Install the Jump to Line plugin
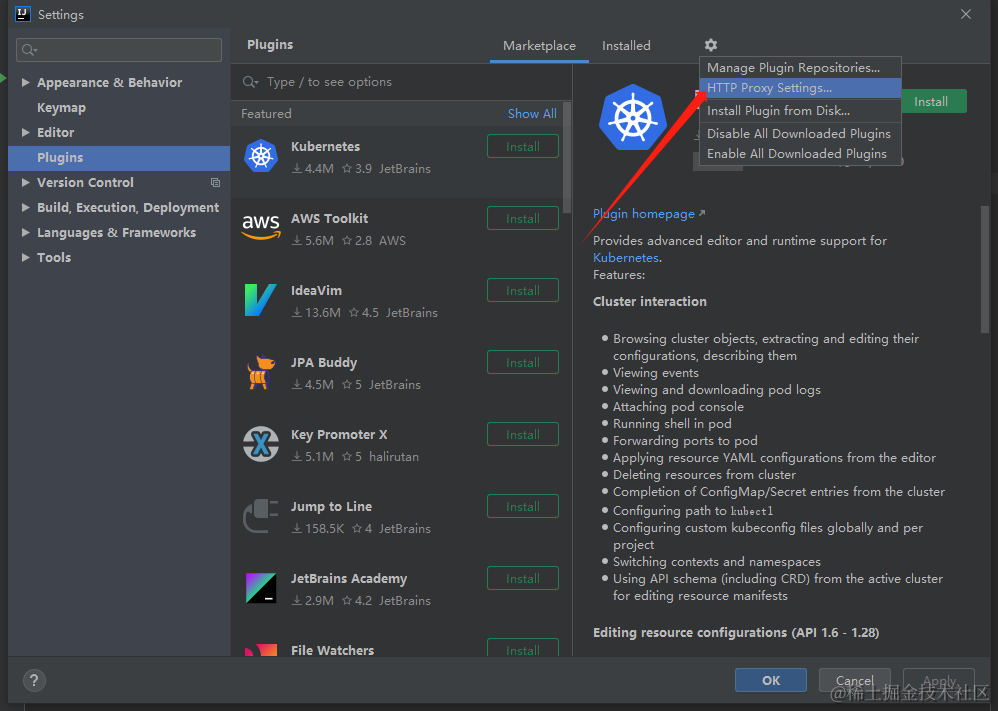Viewport: 998px width, 711px height. [523, 506]
